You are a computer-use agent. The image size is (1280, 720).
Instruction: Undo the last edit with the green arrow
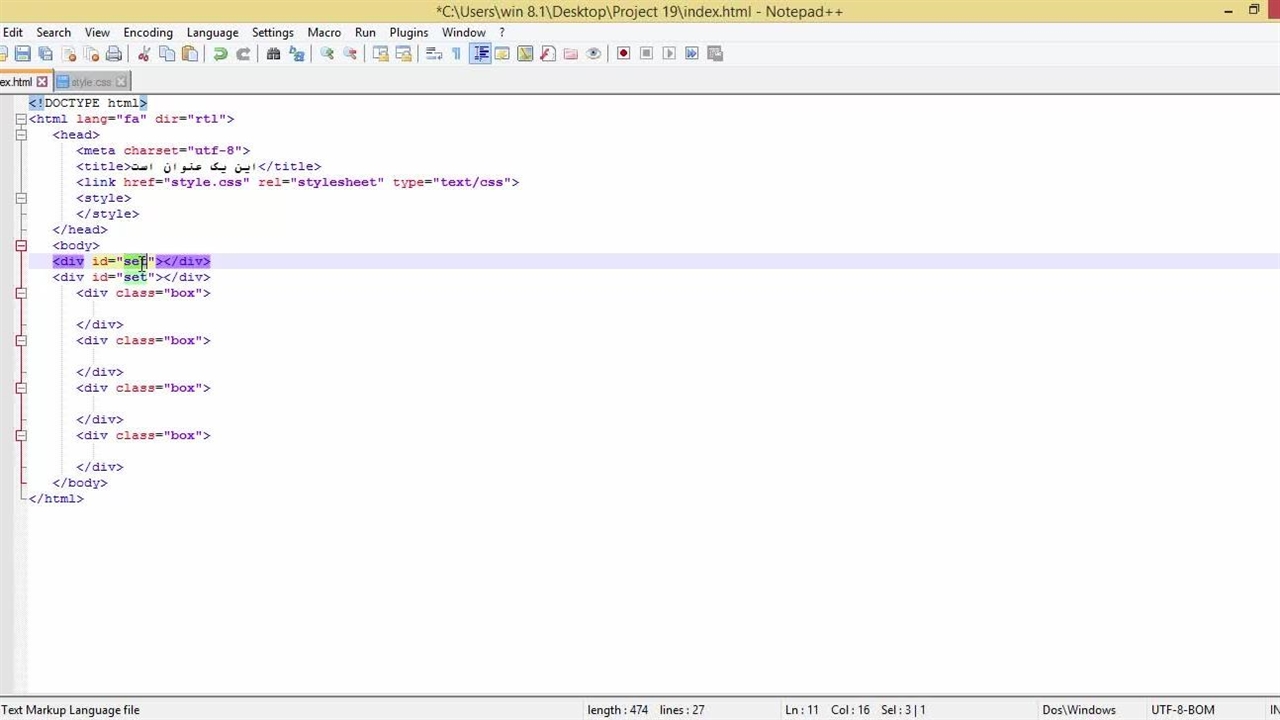[220, 54]
